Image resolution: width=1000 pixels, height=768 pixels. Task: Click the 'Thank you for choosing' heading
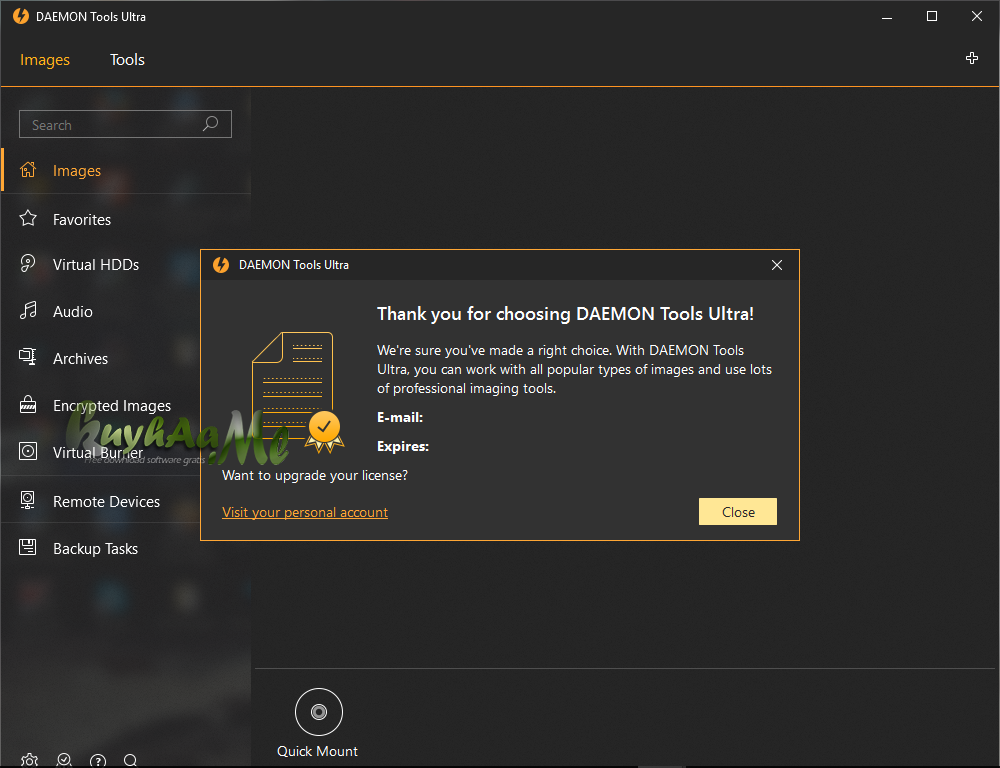coord(565,314)
